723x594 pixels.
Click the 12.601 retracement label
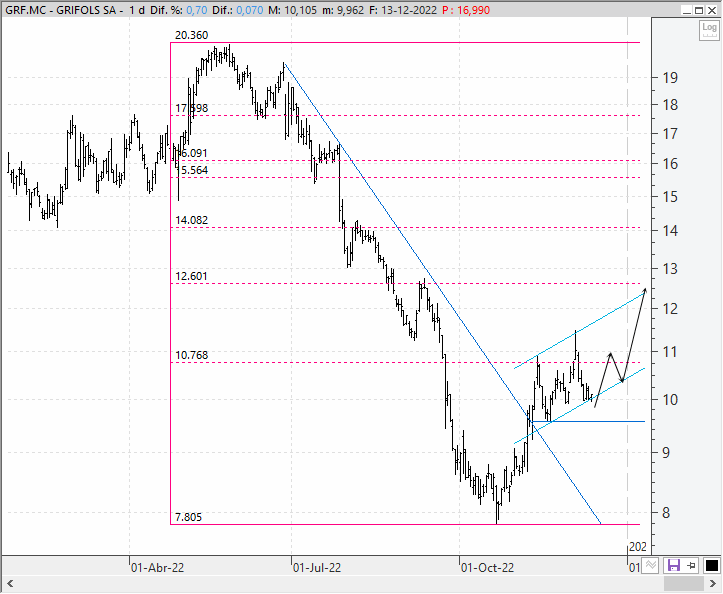click(x=191, y=276)
